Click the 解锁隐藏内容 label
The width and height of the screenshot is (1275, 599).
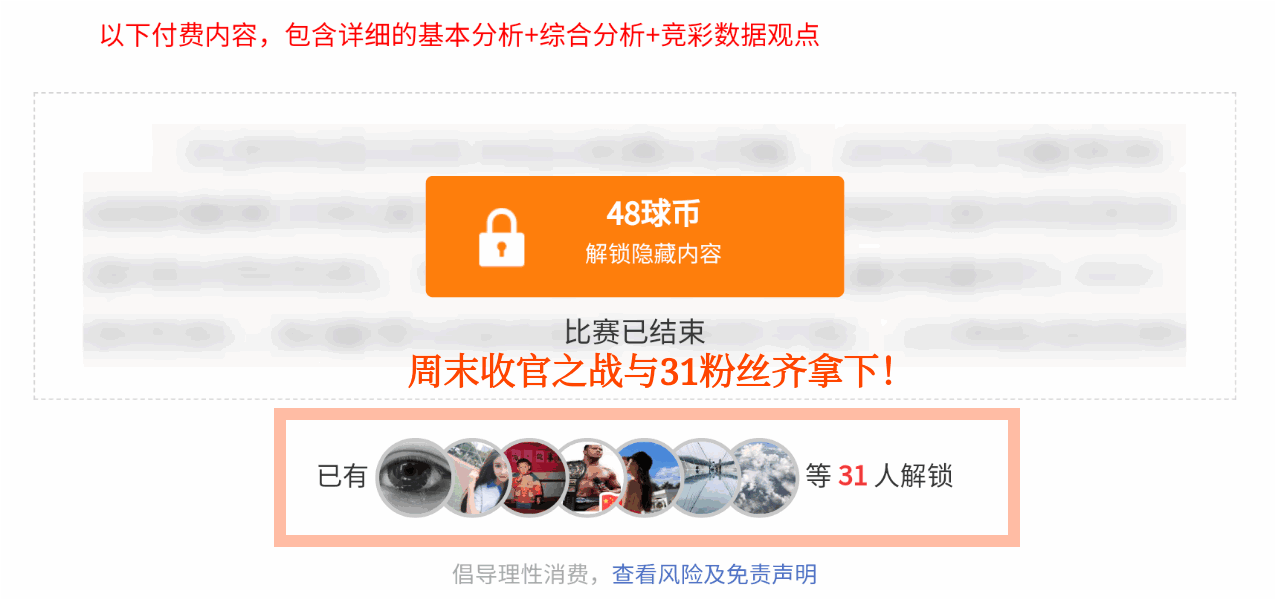(x=653, y=254)
